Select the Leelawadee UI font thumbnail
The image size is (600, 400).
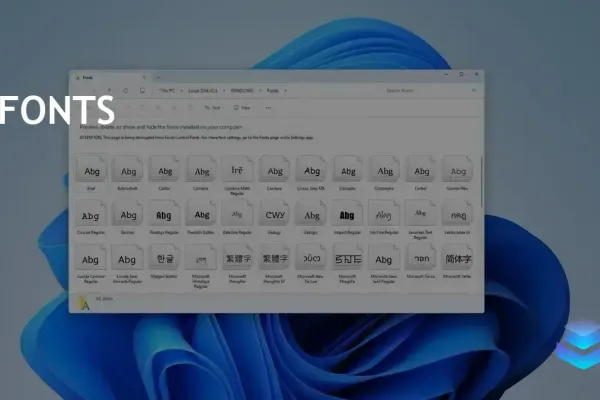pos(457,213)
